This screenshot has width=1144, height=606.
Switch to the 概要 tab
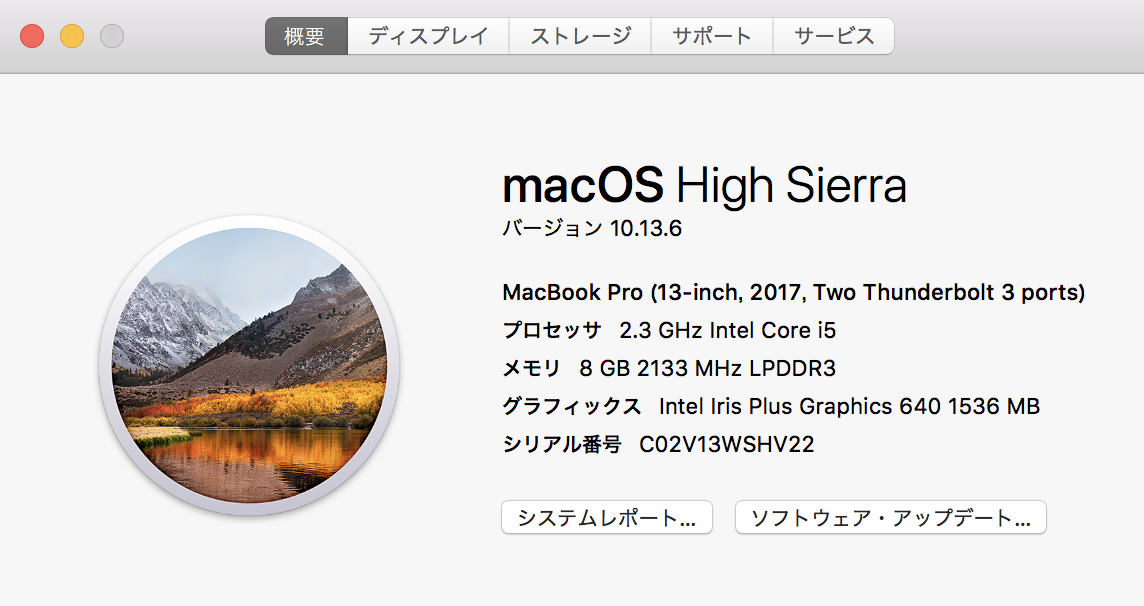306,36
